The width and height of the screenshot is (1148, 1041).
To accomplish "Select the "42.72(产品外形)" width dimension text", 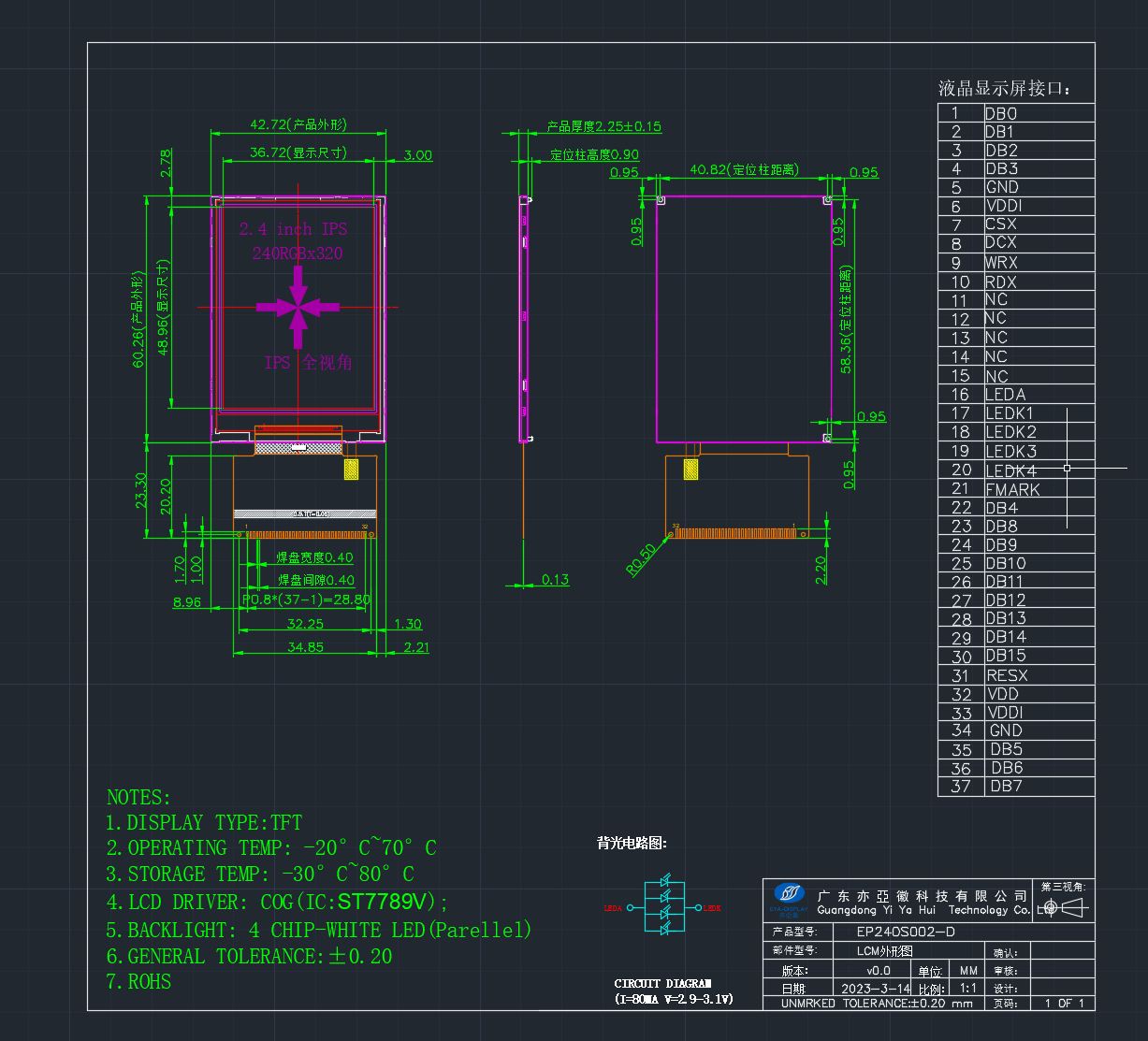I will coord(298,124).
